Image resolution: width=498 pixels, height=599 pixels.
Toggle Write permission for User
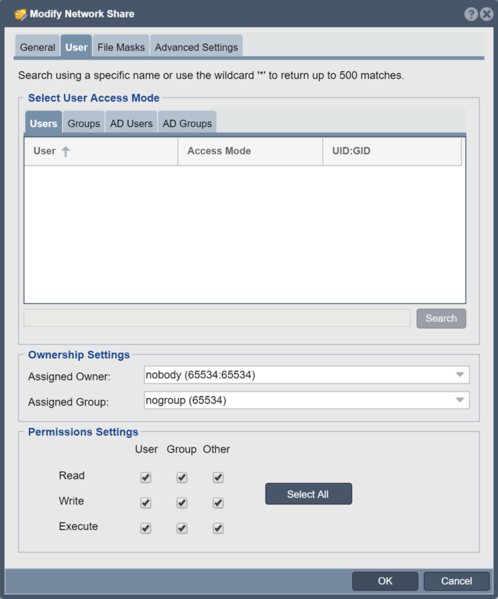click(x=146, y=503)
